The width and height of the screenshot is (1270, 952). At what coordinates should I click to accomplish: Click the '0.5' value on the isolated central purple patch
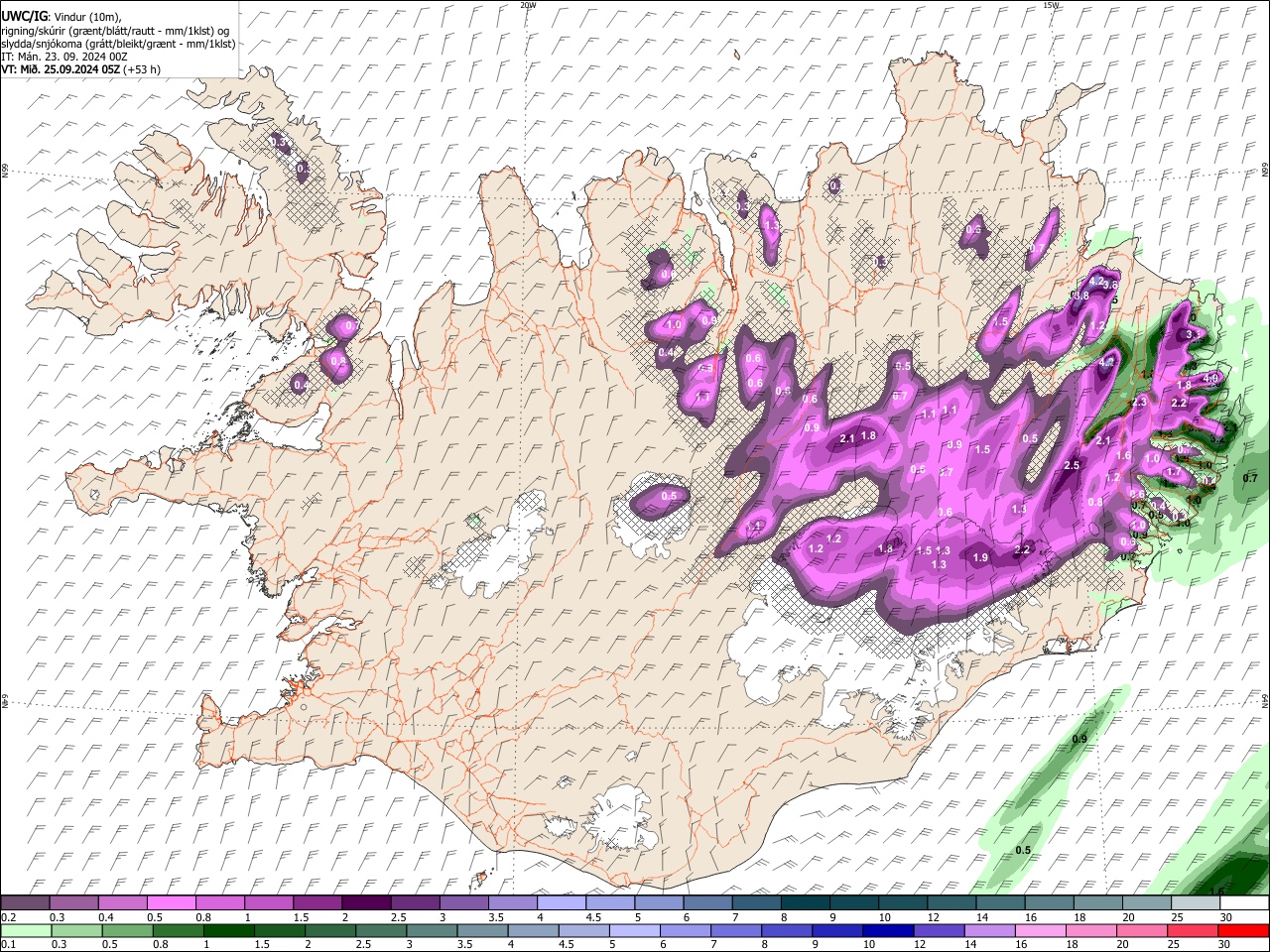[x=669, y=496]
